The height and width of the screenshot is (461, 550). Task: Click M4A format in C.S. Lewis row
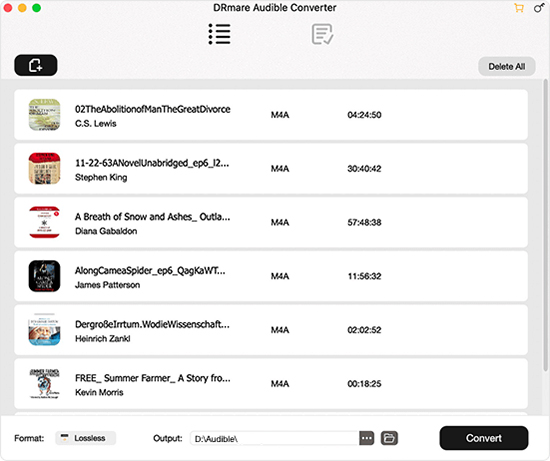click(x=280, y=115)
